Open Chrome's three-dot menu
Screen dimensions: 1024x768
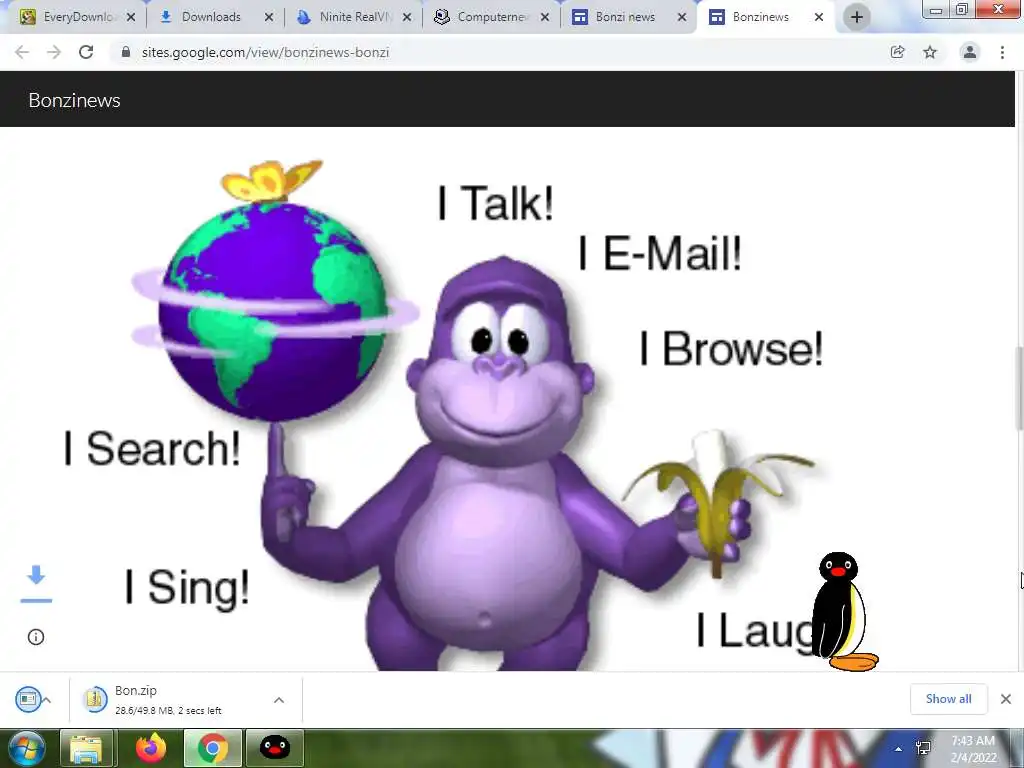click(1002, 52)
